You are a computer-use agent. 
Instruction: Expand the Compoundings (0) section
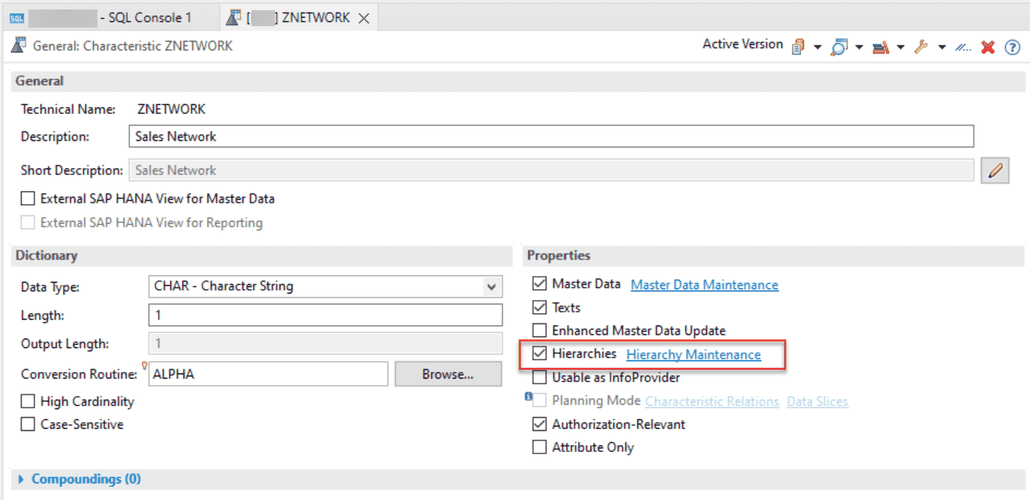(23, 479)
